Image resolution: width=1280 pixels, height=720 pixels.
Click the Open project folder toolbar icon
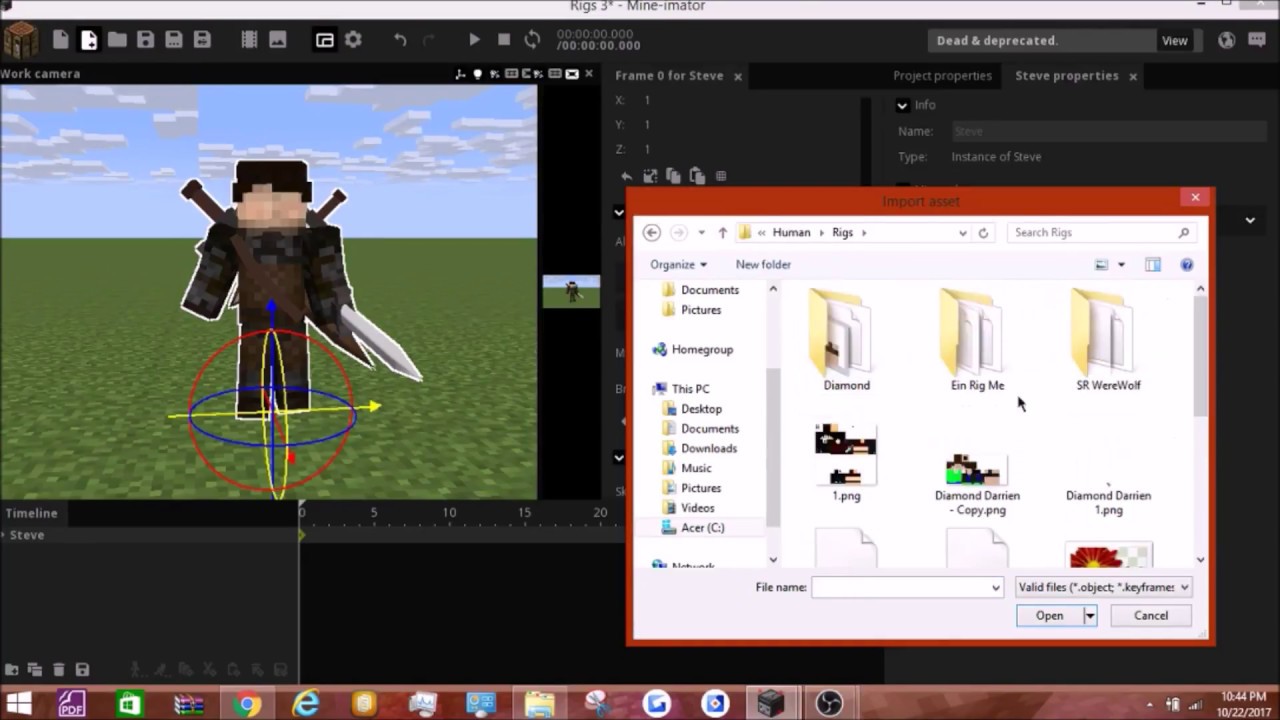117,40
